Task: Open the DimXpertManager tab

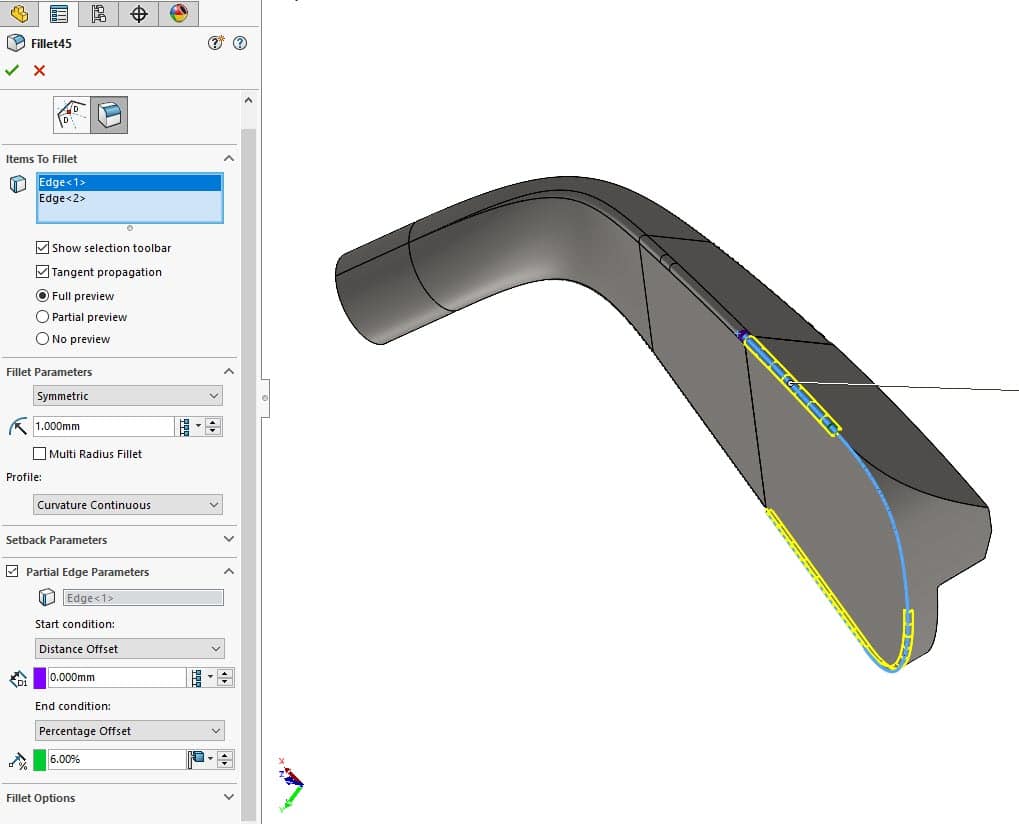Action: (x=139, y=14)
